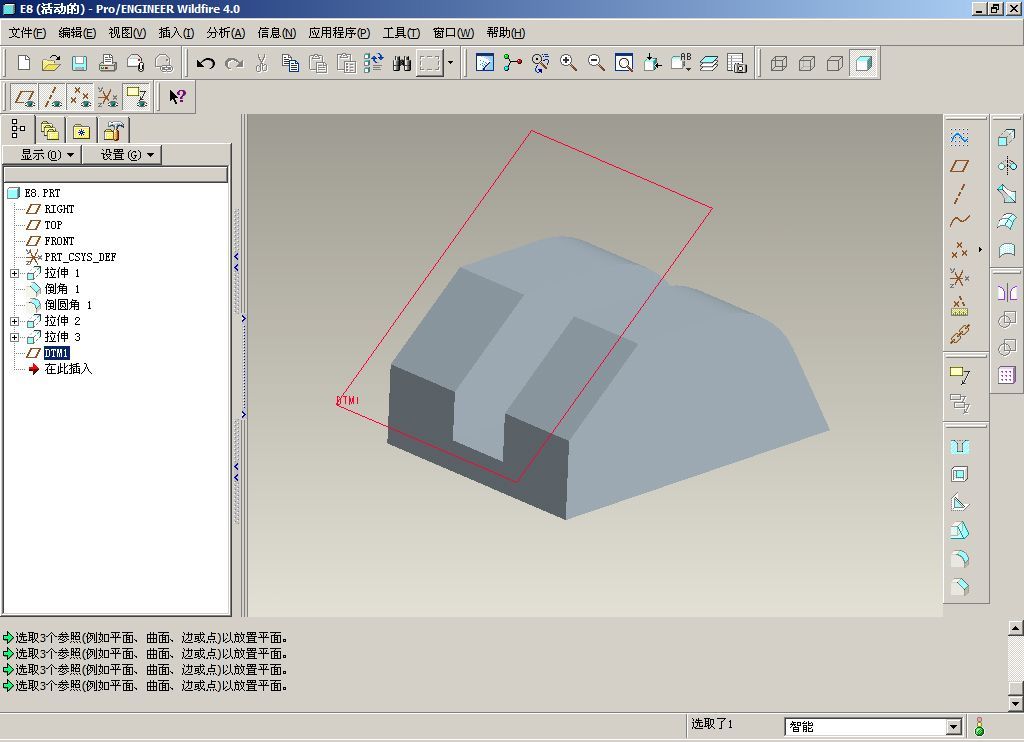Expand the 拉伸 2 feature node
Image resolution: width=1024 pixels, height=742 pixels.
(x=14, y=321)
